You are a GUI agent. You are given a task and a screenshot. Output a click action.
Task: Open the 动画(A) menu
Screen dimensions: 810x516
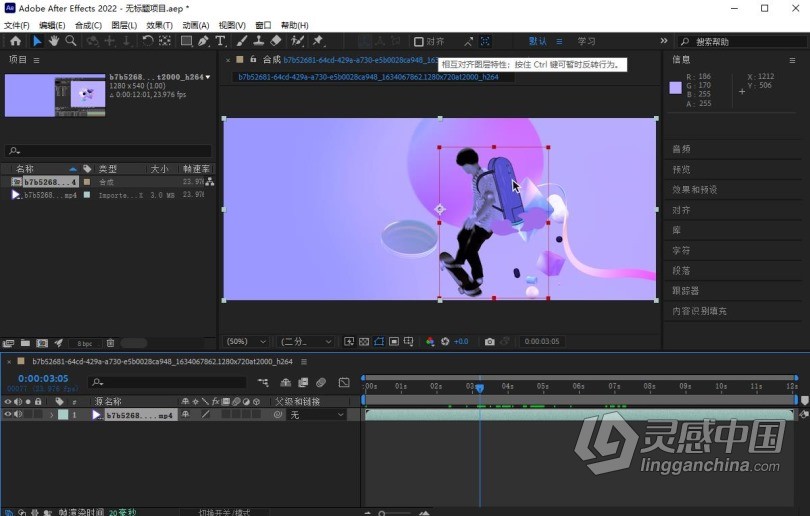pos(195,25)
